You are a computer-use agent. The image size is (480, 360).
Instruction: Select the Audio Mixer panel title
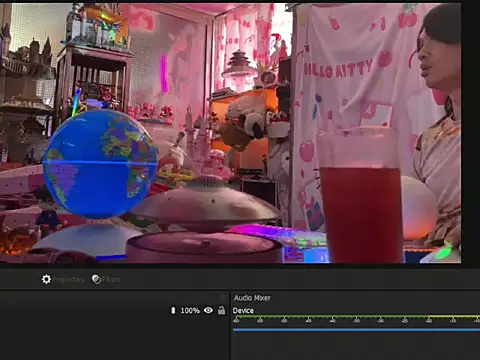(252, 298)
